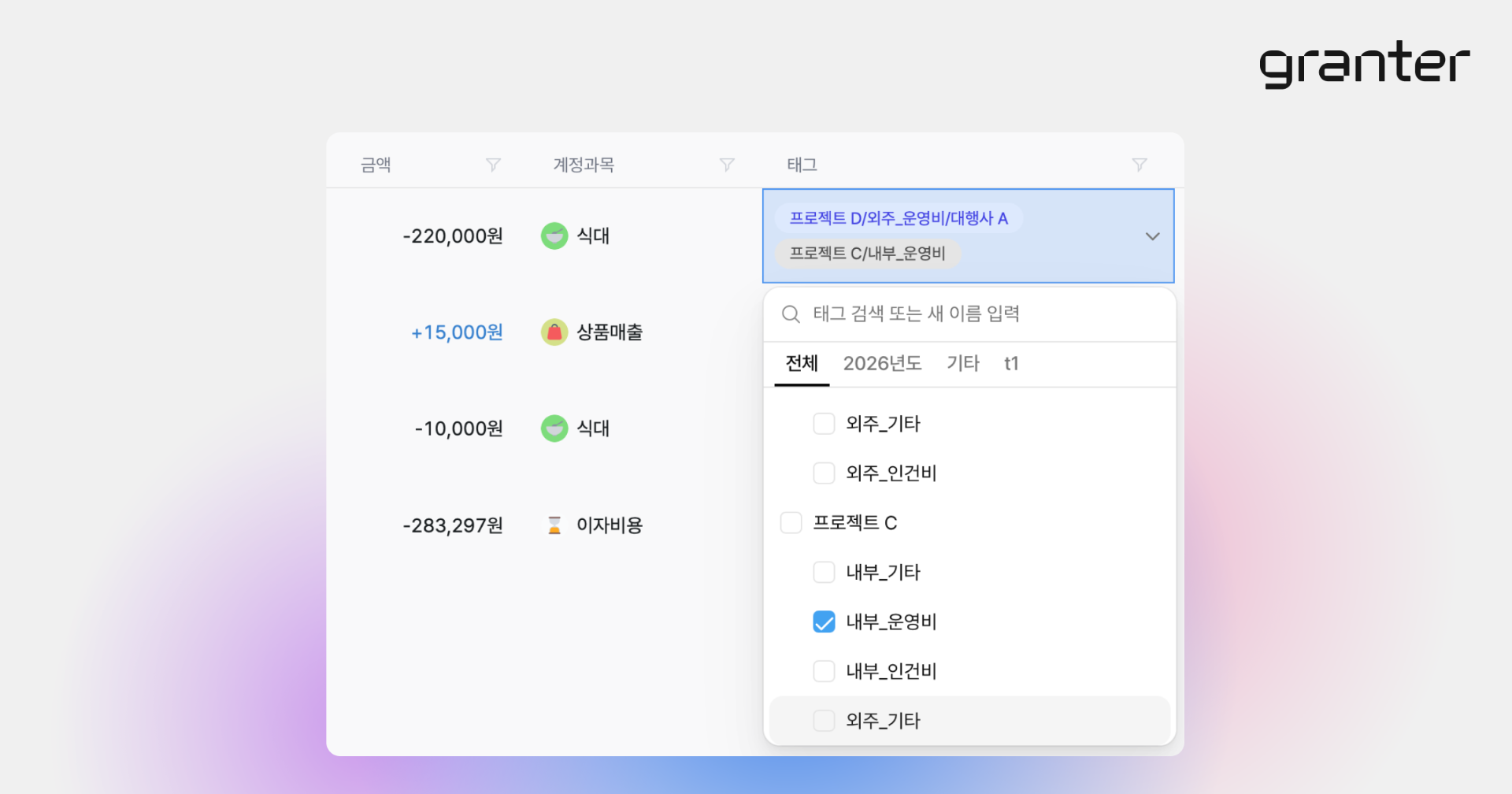Screen dimensions: 1512x794
Task: Select the 기타 tab
Action: [962, 363]
